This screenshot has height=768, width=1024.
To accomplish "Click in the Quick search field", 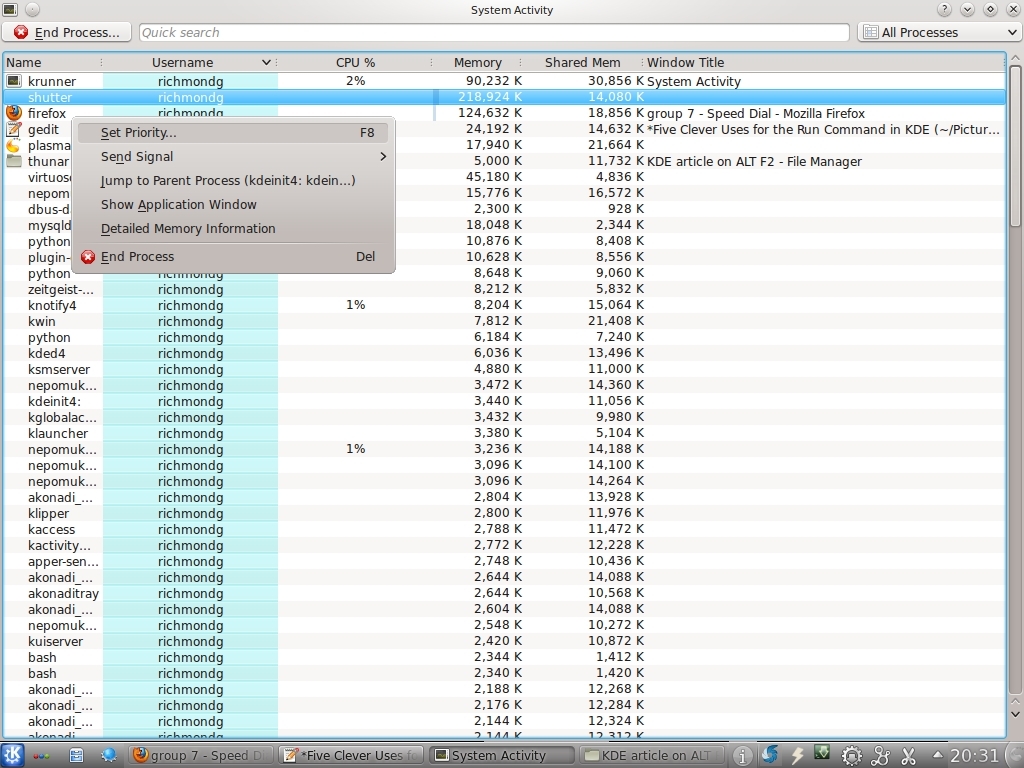I will (494, 32).
